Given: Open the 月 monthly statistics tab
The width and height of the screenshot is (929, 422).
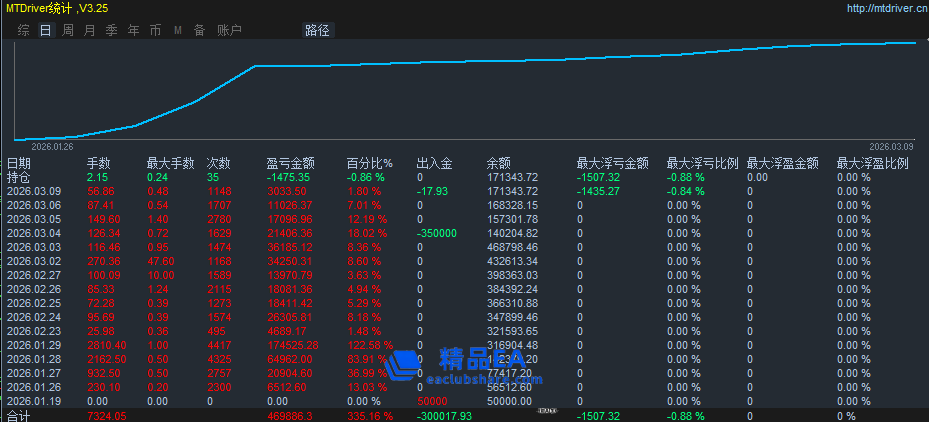Looking at the screenshot, I should coord(89,31).
